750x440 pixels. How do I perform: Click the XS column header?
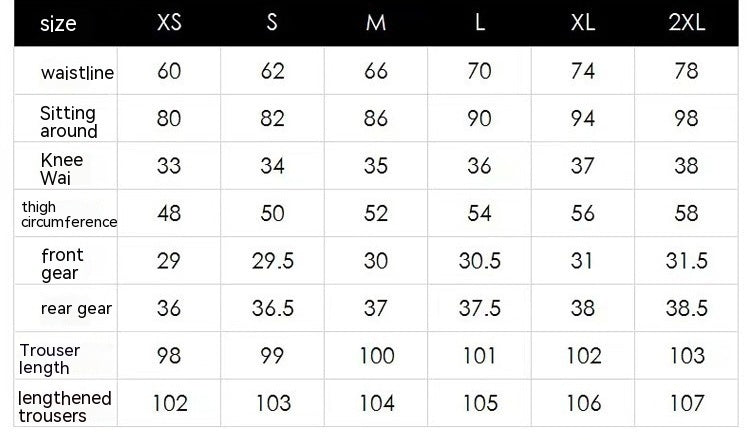point(170,24)
